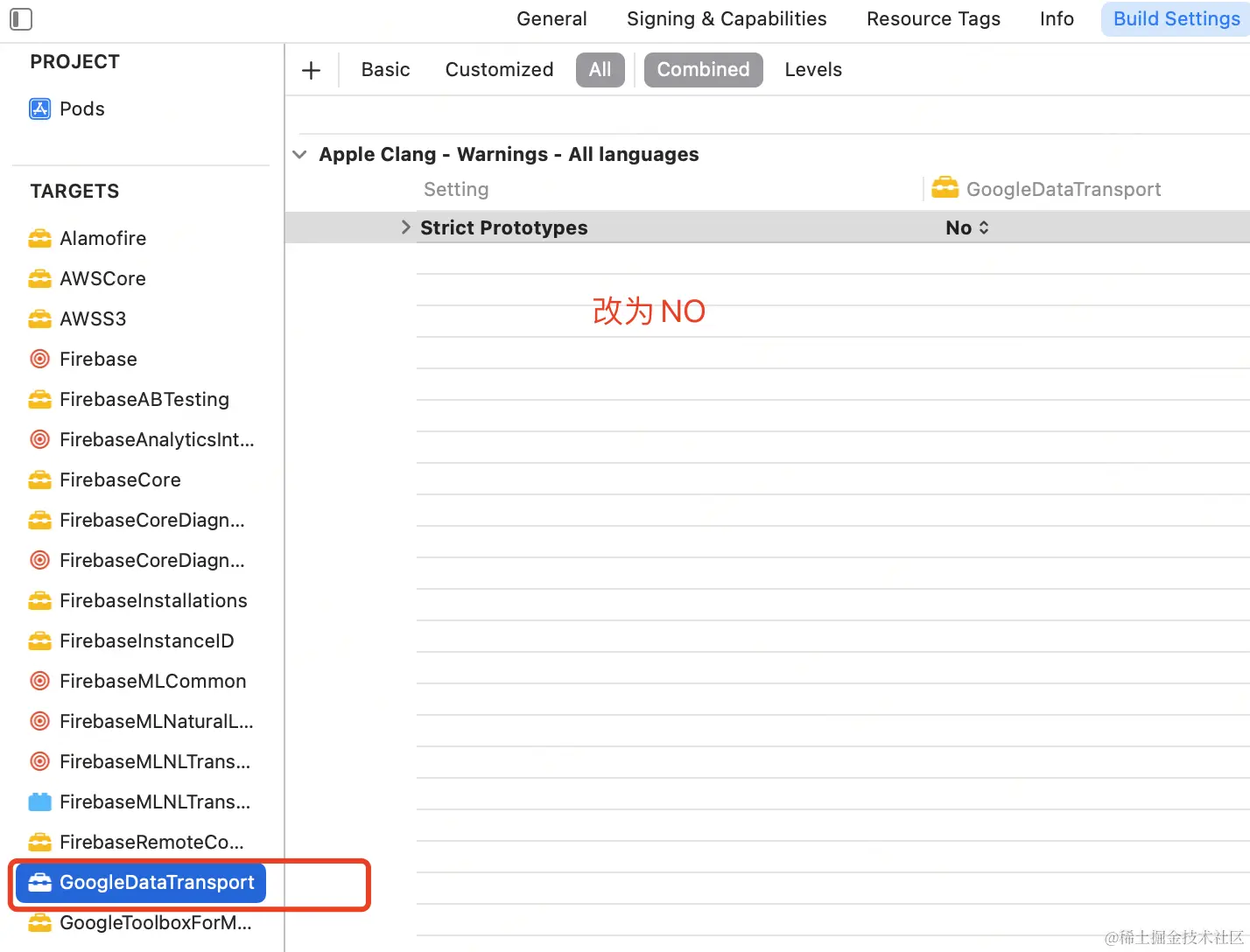
Task: Select the Pods project
Action: (82, 108)
